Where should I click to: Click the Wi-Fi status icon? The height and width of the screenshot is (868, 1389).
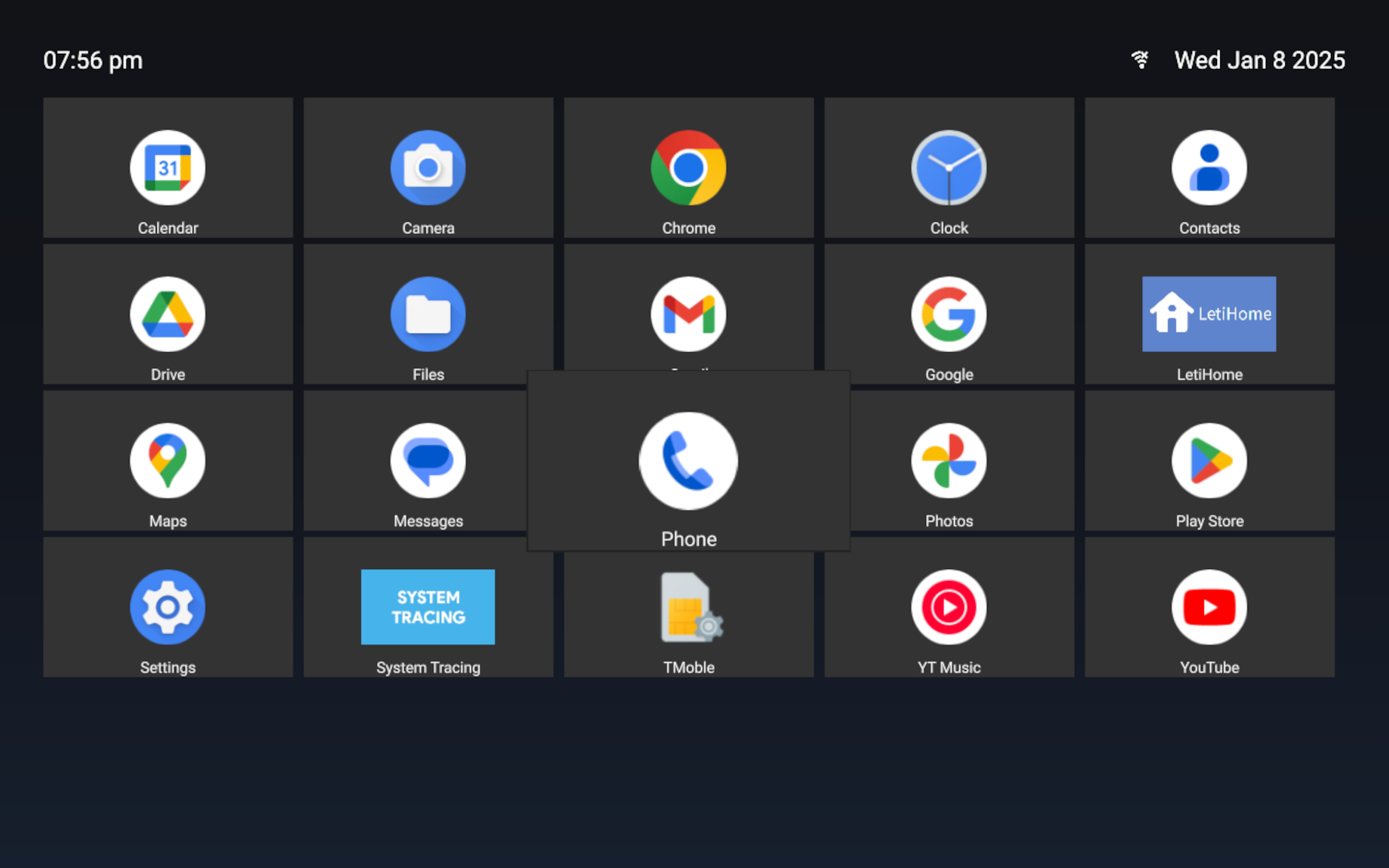1140,60
